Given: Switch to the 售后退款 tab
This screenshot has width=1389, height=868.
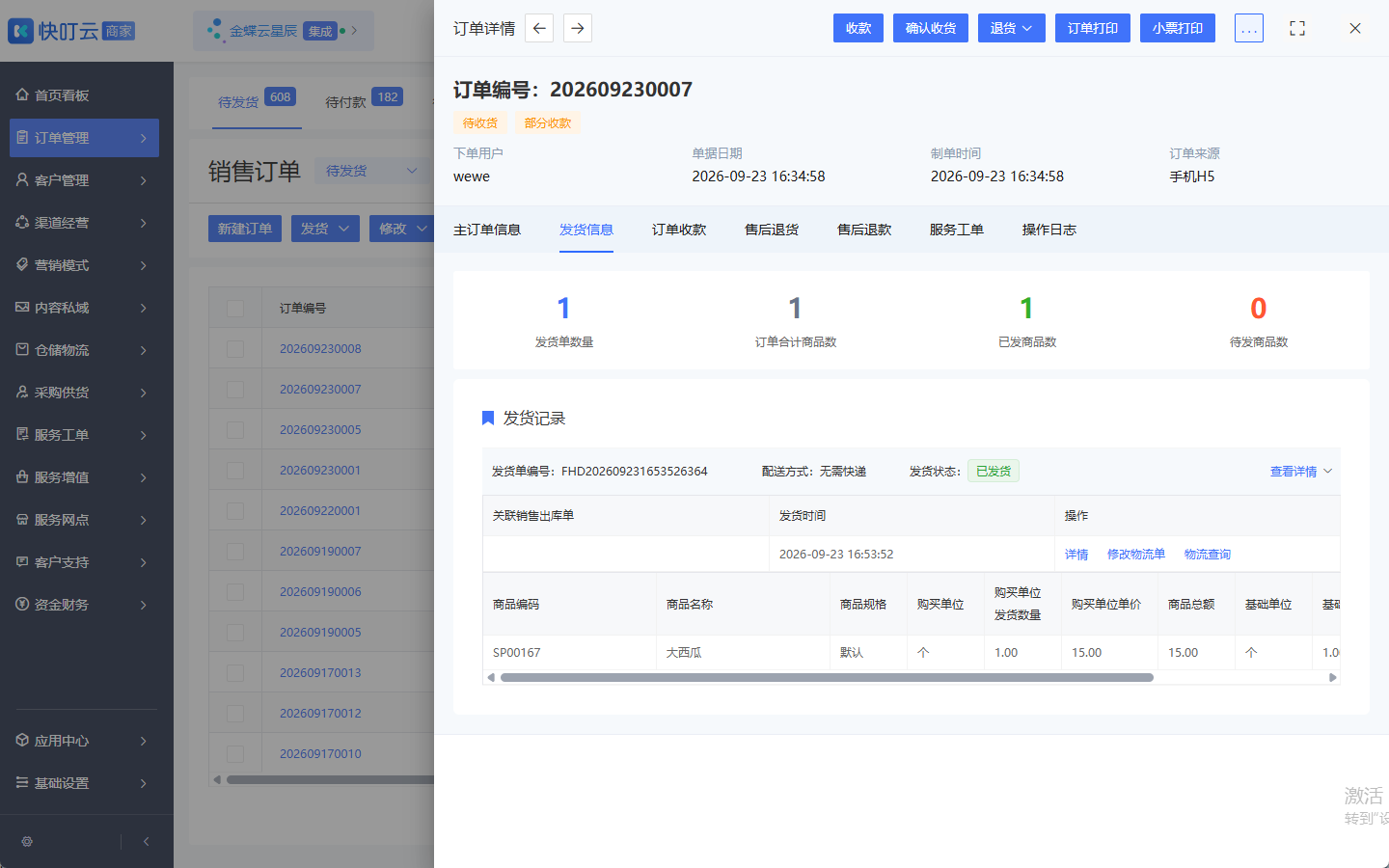Looking at the screenshot, I should (864, 230).
